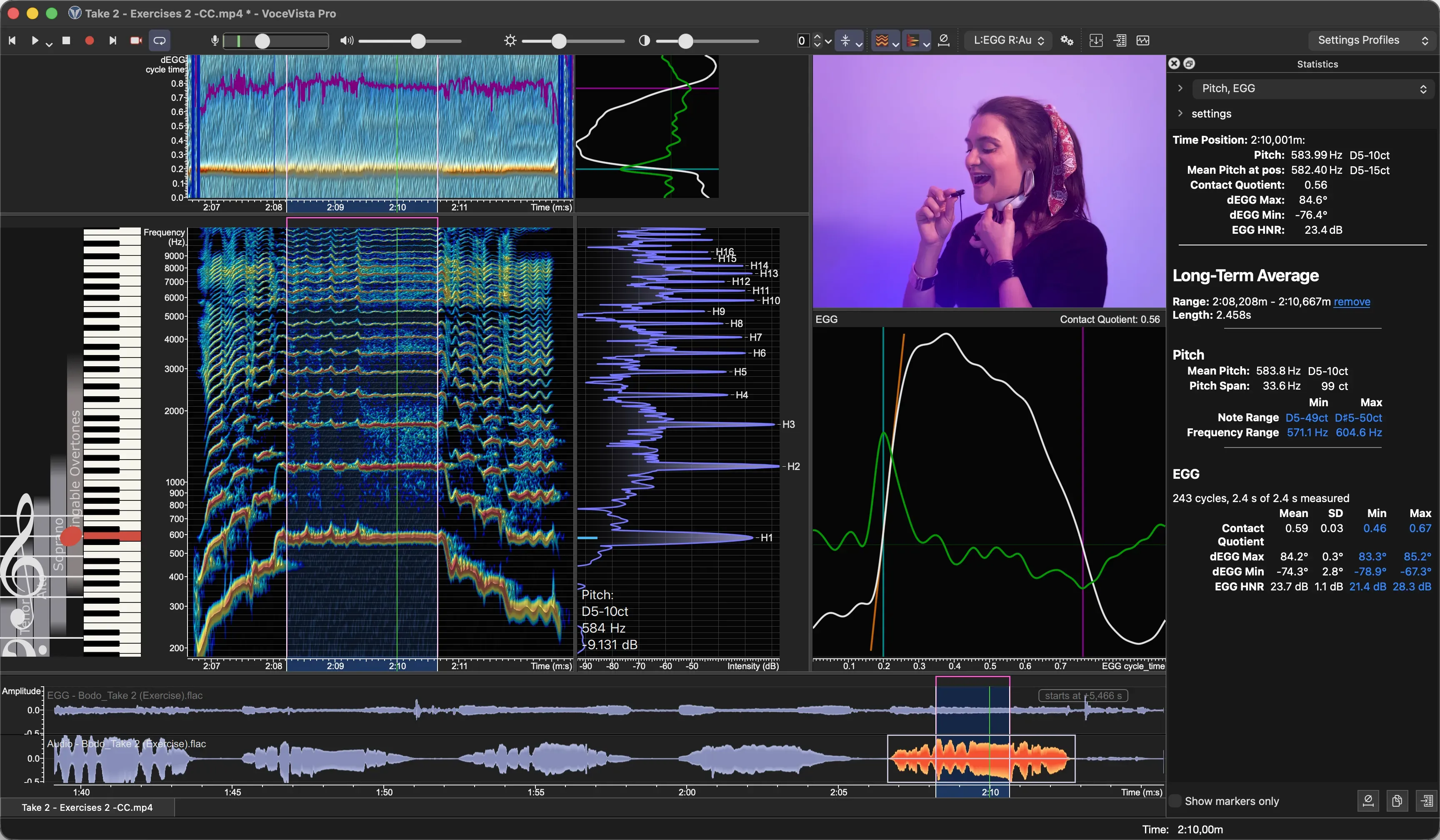Open the Pitch, EGG statistics dropdown
This screenshot has height=840, width=1440.
1314,89
